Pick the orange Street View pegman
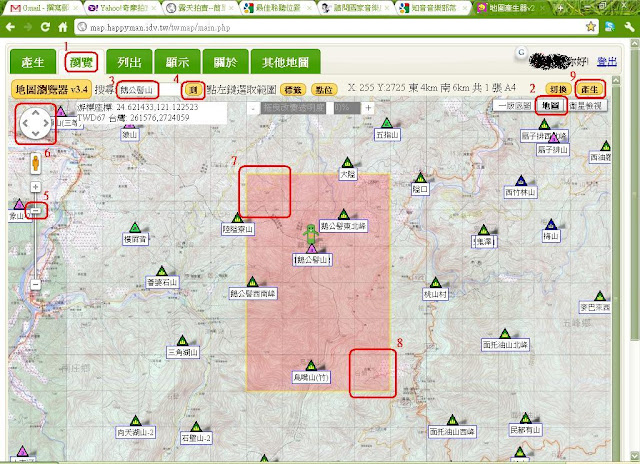This screenshot has height=464, width=640. (36, 163)
